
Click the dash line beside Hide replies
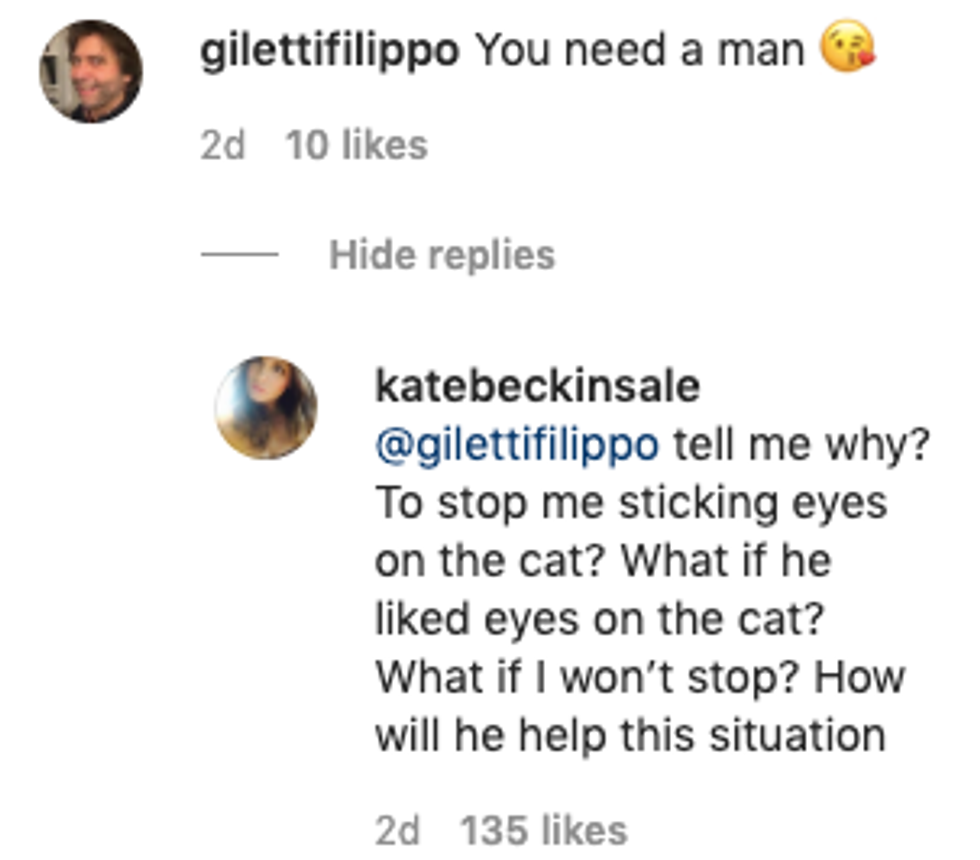[239, 255]
